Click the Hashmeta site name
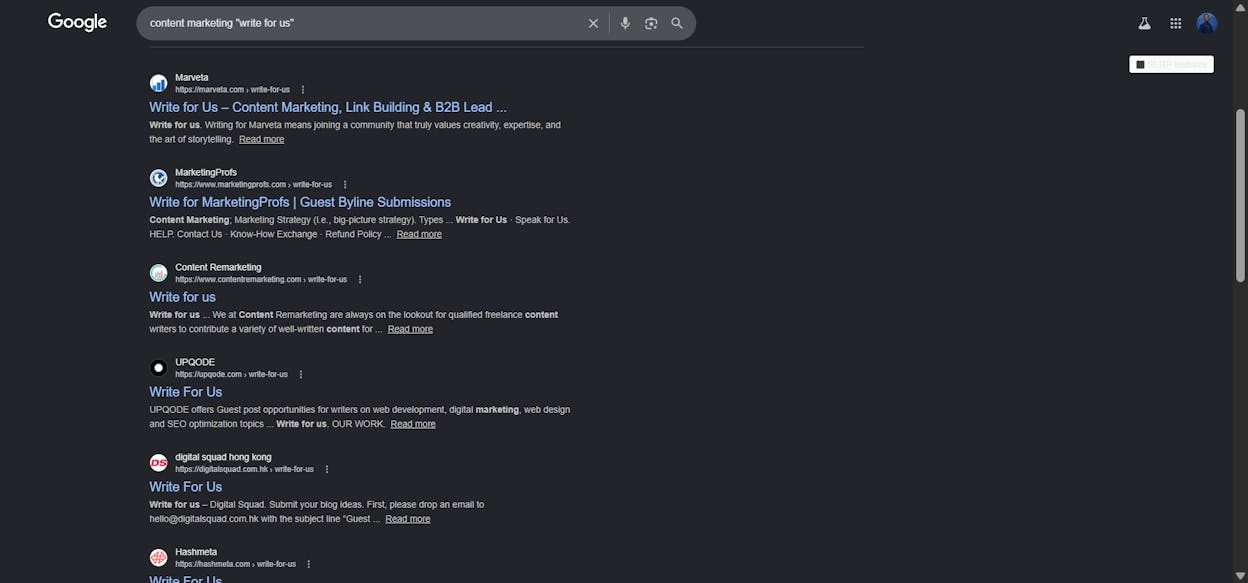 [x=196, y=552]
